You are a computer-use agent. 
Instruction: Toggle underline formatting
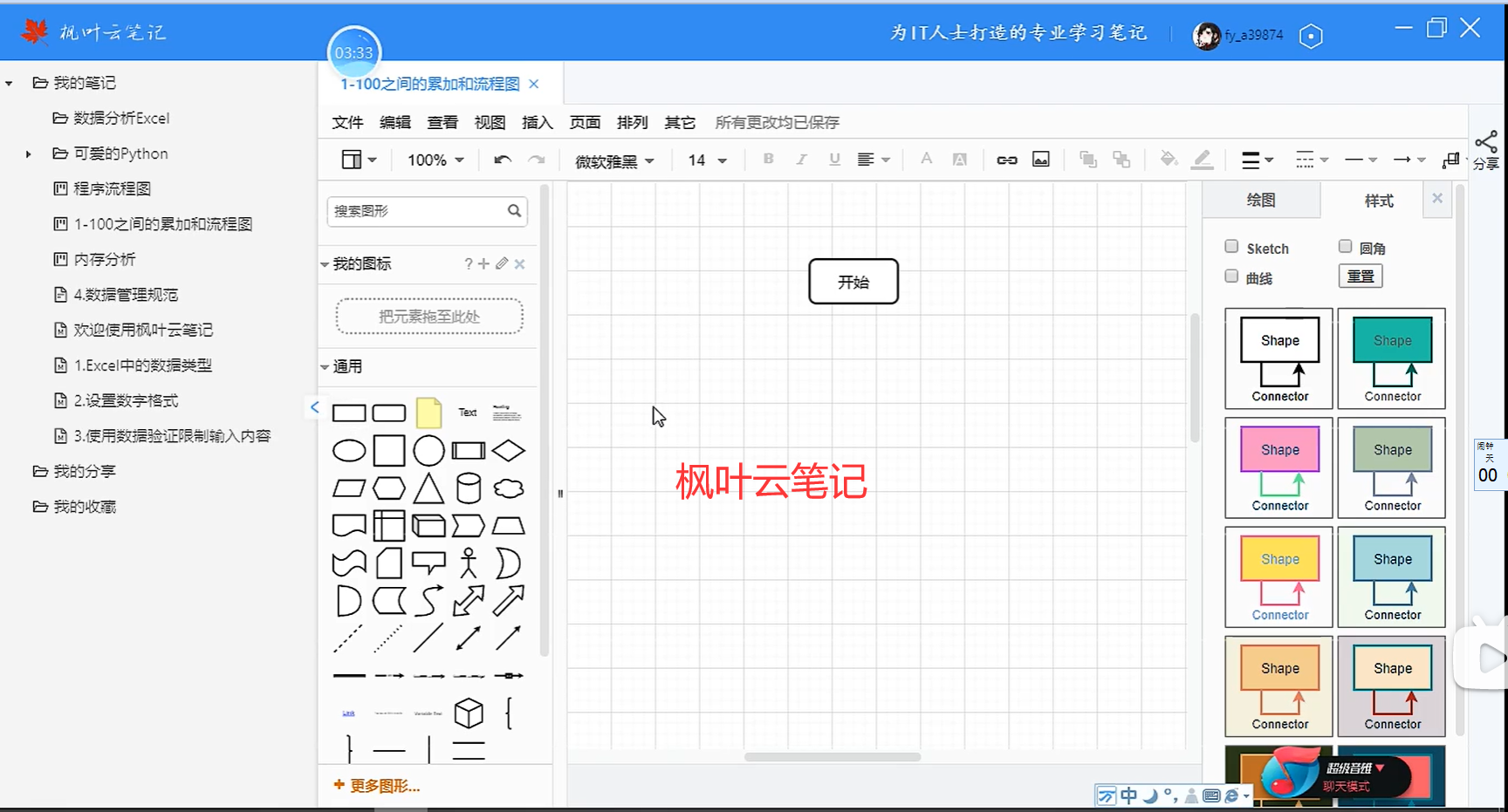(834, 160)
